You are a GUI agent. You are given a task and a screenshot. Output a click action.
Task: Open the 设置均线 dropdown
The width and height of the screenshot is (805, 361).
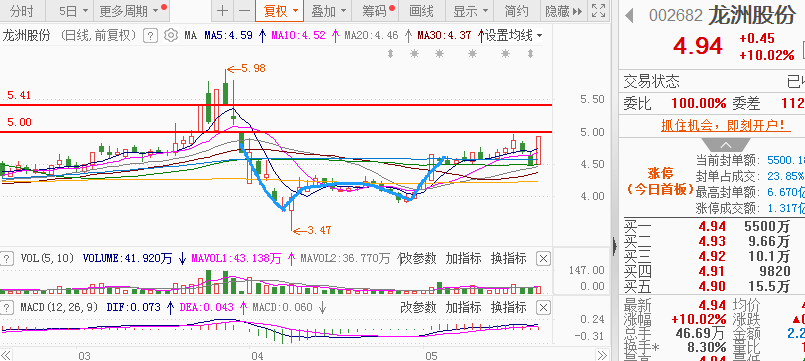click(x=514, y=35)
